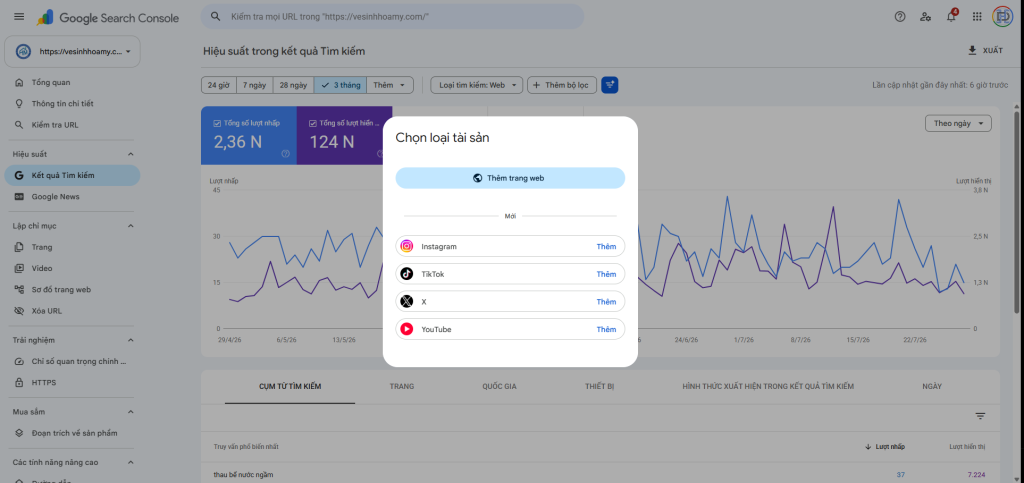Screen dimensions: 1024x483
Task: Click the search magnifier icon in URL bar
Action: [215, 17]
